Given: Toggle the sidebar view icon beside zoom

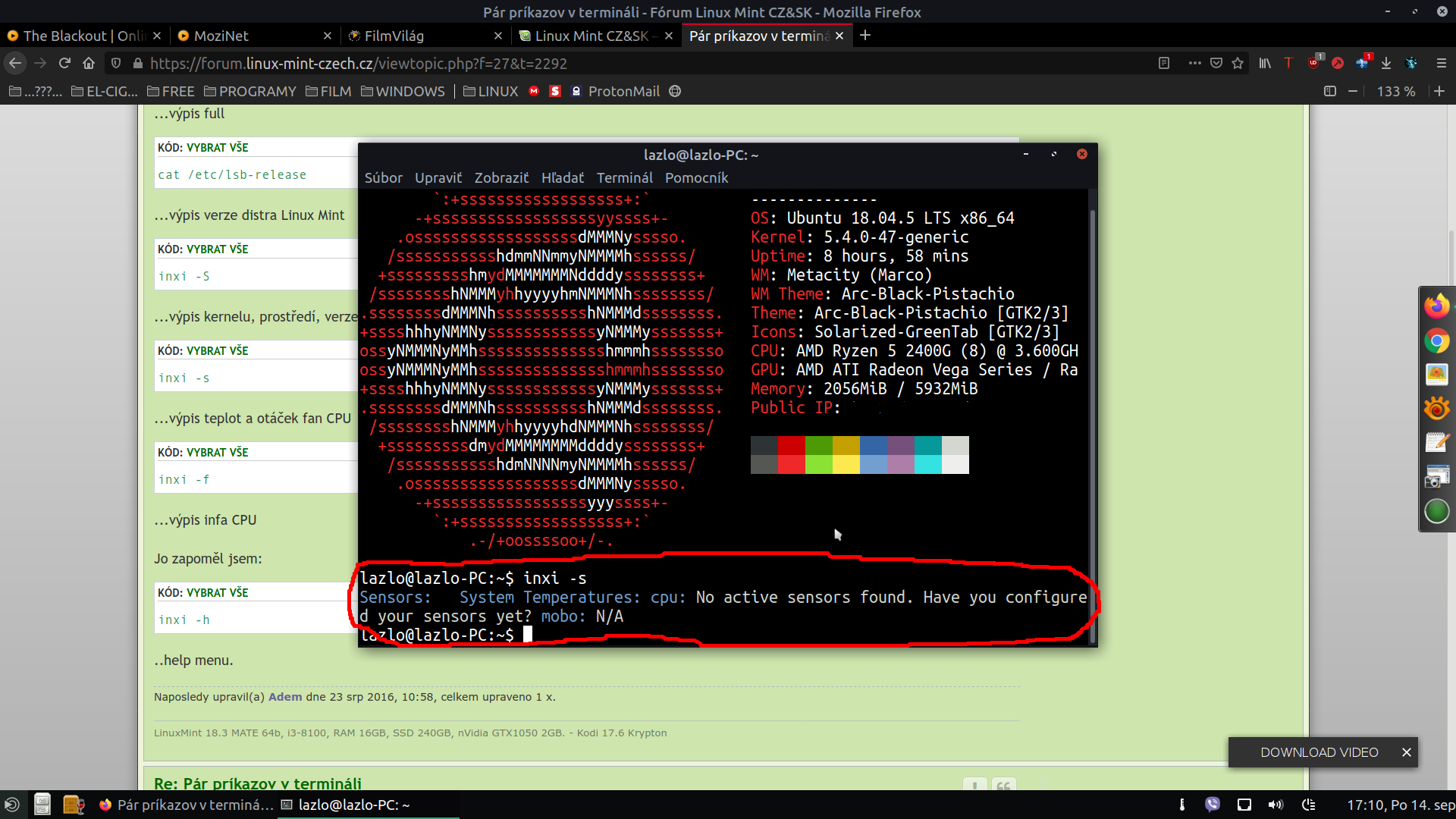Looking at the screenshot, I should 1329,92.
